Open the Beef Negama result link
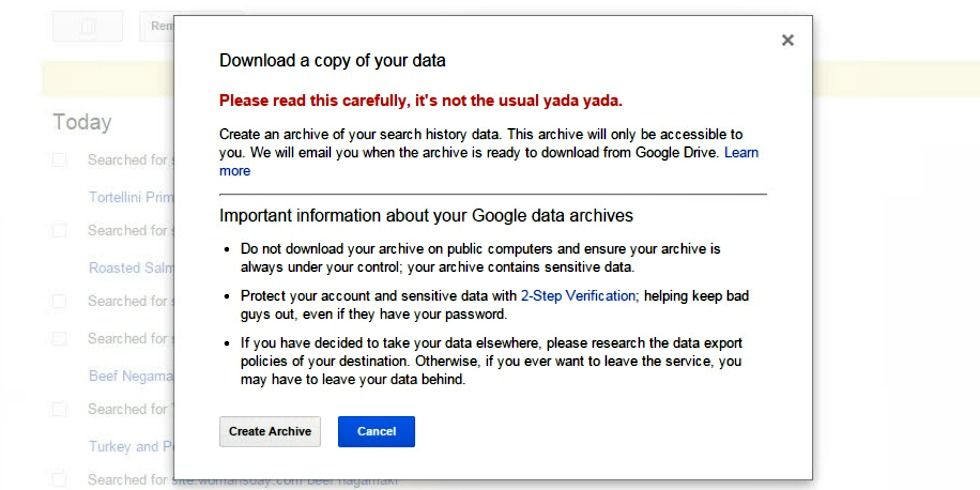The image size is (980, 490). (131, 376)
